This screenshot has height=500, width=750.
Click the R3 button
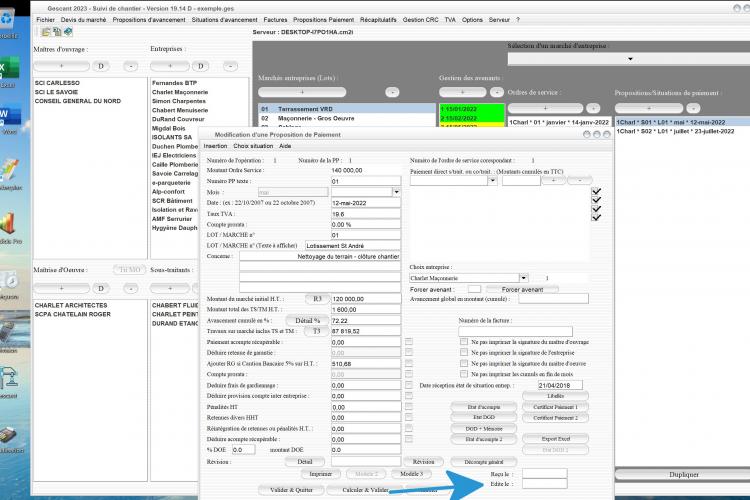tap(317, 299)
